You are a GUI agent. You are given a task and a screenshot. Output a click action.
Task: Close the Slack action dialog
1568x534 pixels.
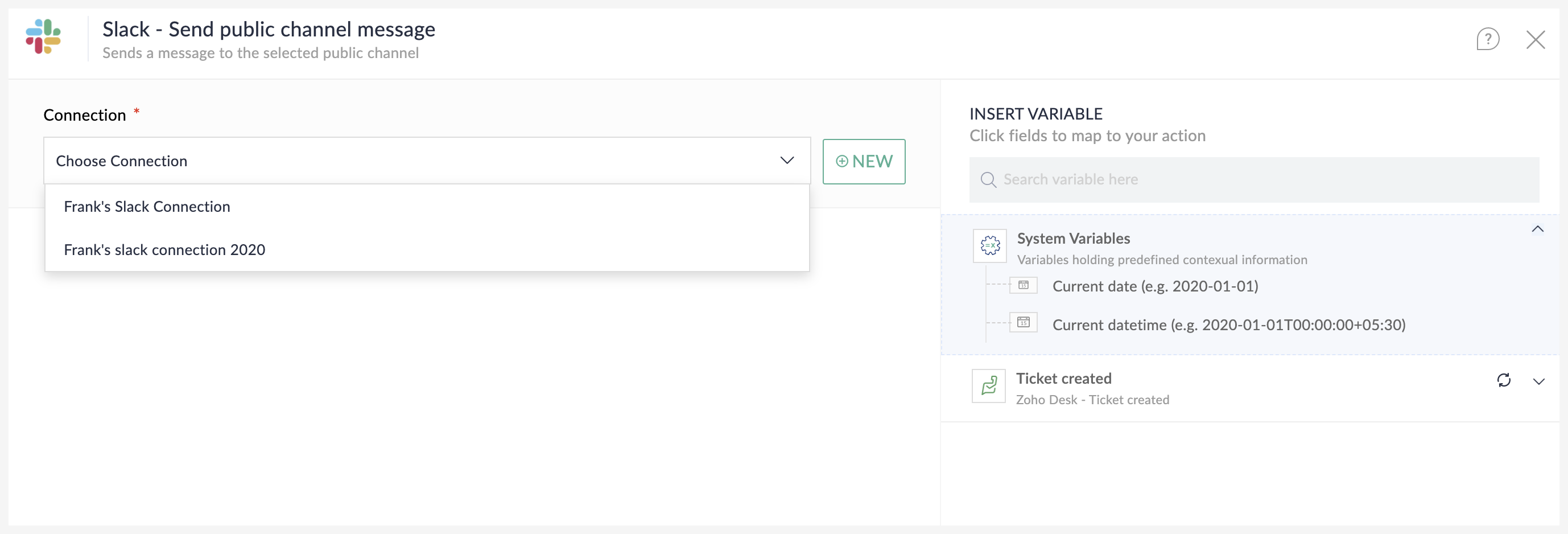[x=1535, y=40]
